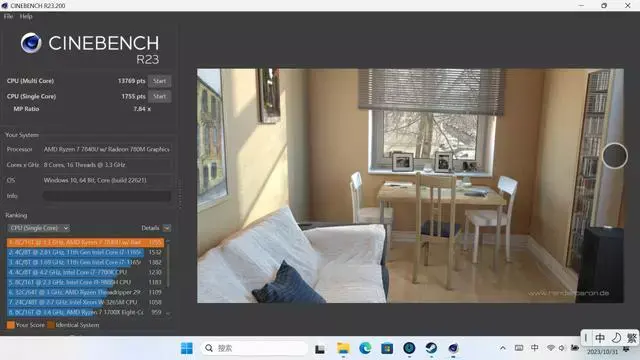
Task: Start the CPU Multi Core benchmark
Action: (159, 81)
